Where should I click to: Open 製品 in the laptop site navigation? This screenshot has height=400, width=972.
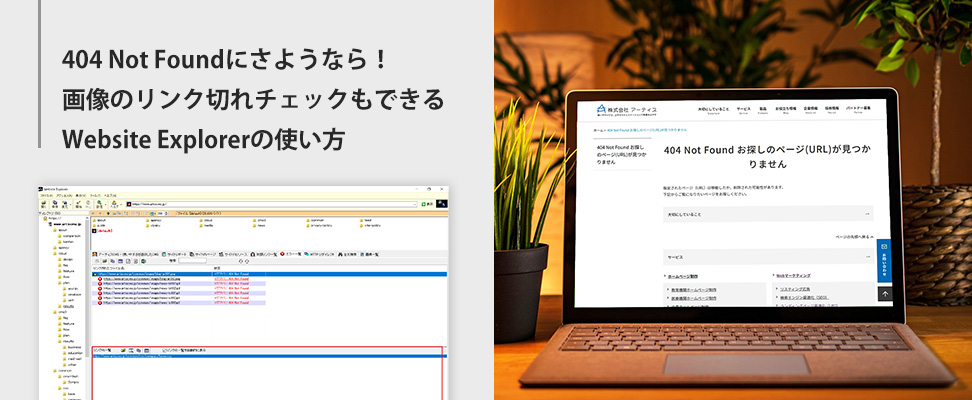[763, 110]
